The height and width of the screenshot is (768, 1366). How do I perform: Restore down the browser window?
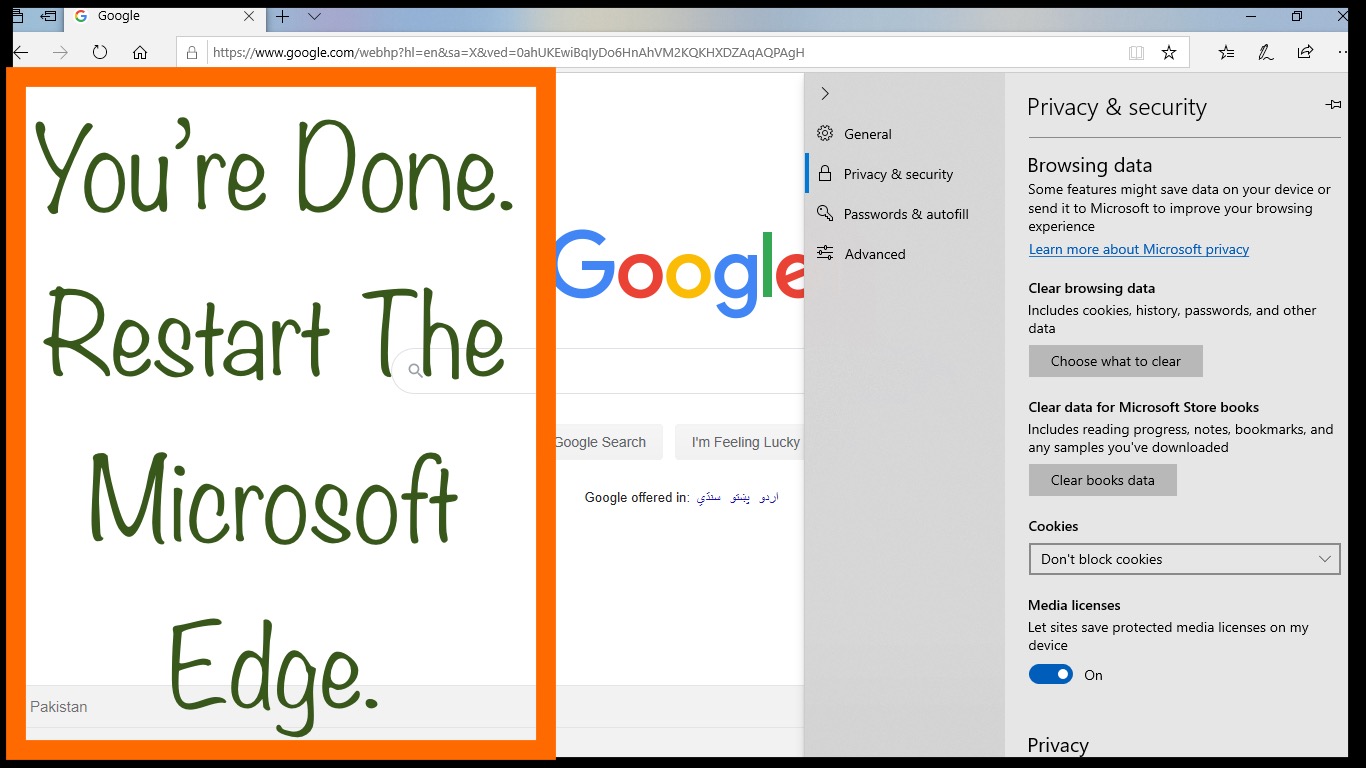coord(1297,16)
